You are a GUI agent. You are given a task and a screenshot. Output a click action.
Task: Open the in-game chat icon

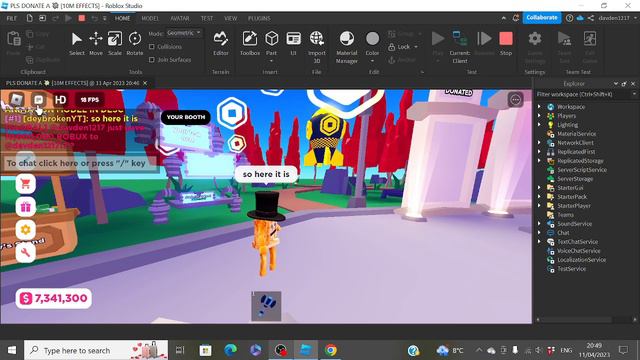[39, 99]
